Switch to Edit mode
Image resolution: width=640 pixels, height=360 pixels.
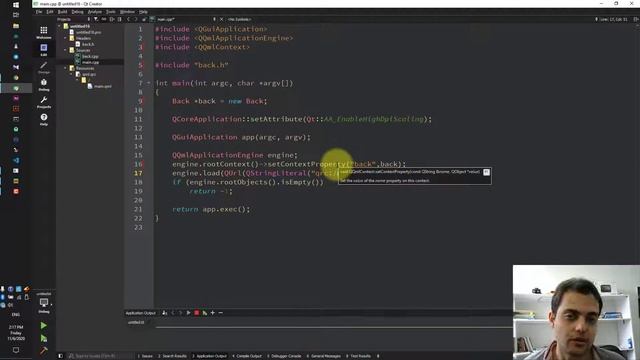pos(44,50)
